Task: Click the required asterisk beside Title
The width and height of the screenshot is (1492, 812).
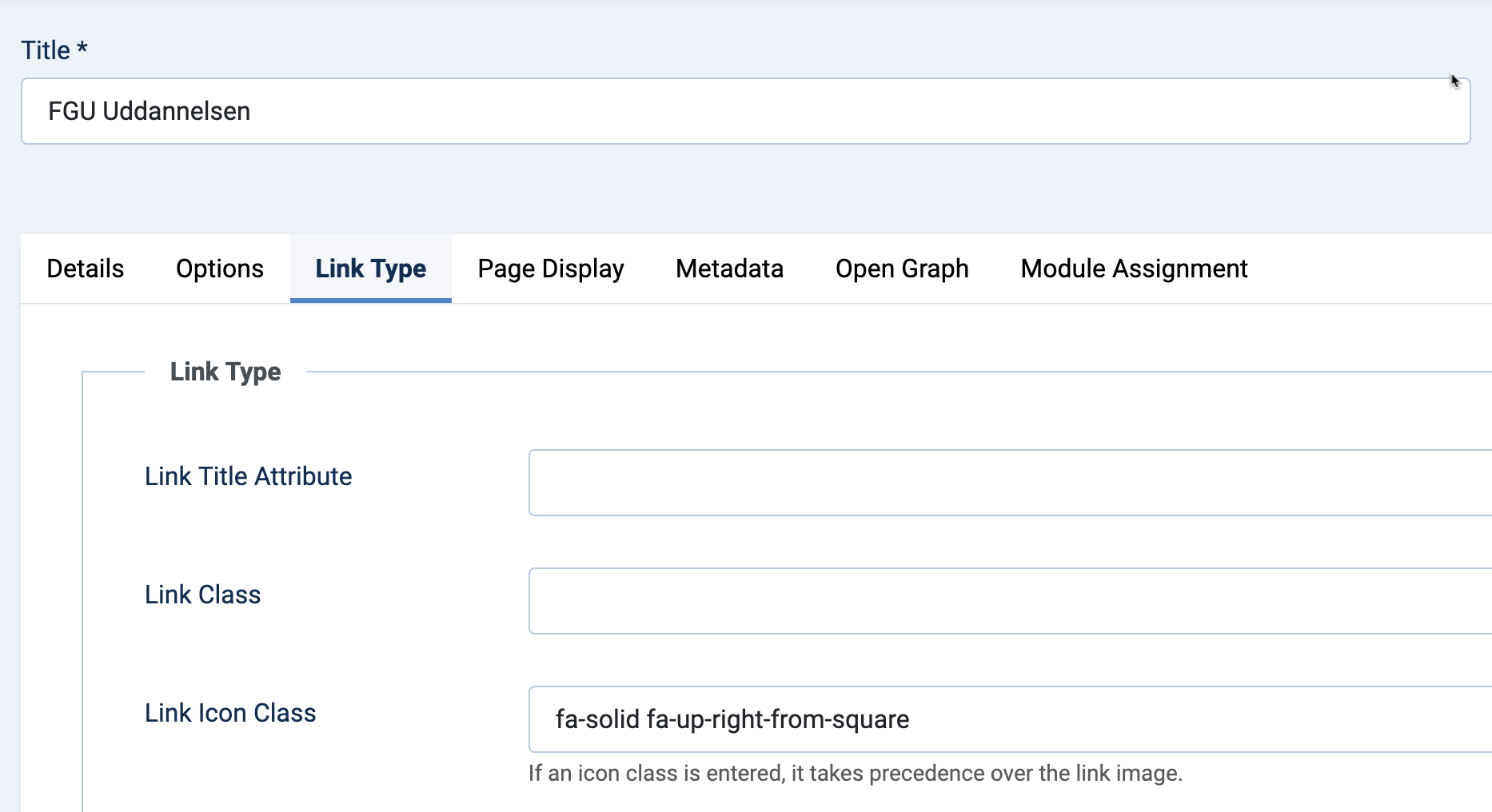Action: click(82, 50)
